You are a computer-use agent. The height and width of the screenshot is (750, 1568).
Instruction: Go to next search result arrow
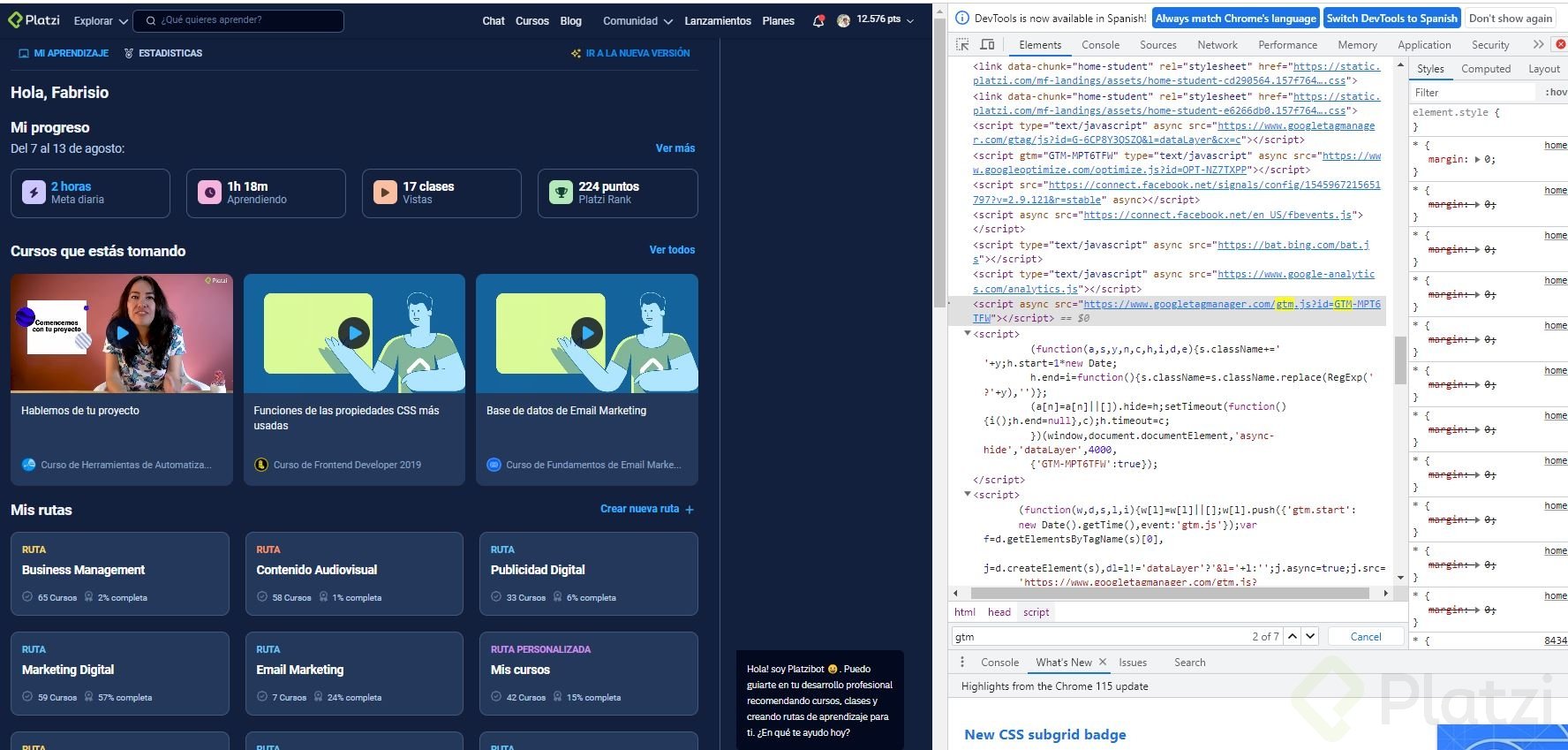pyautogui.click(x=1310, y=636)
